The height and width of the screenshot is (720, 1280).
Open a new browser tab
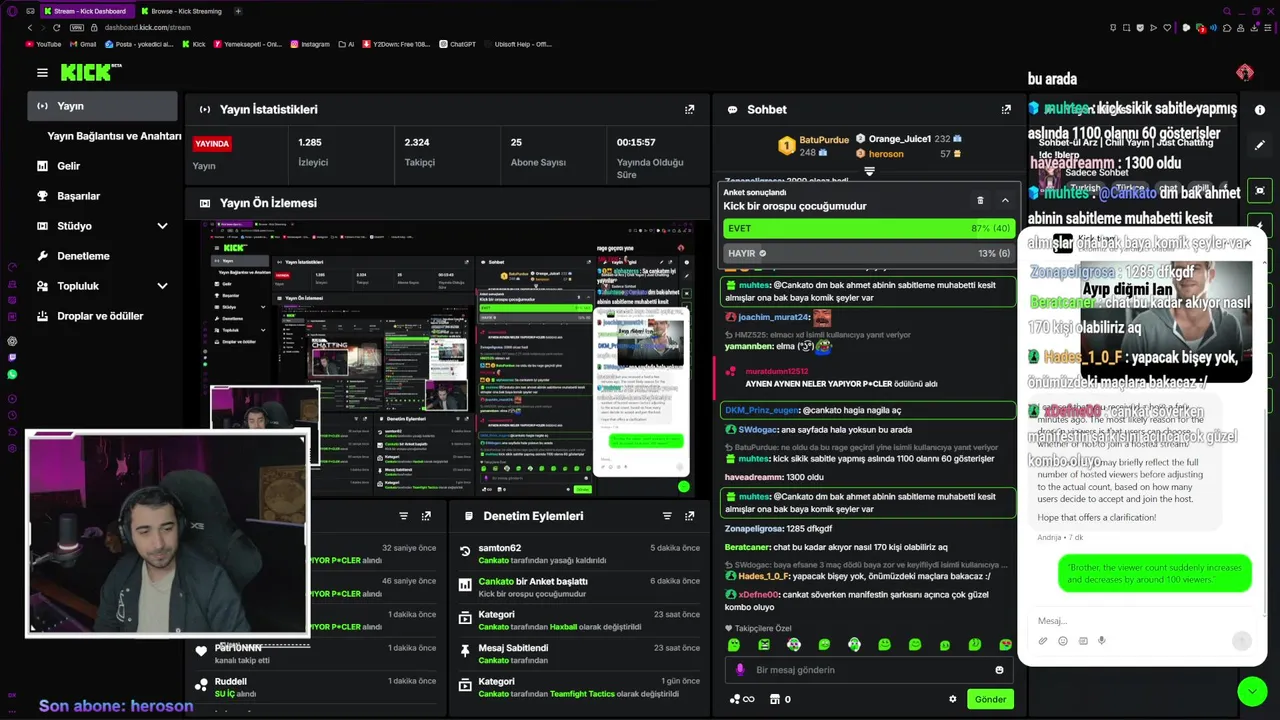[x=238, y=11]
